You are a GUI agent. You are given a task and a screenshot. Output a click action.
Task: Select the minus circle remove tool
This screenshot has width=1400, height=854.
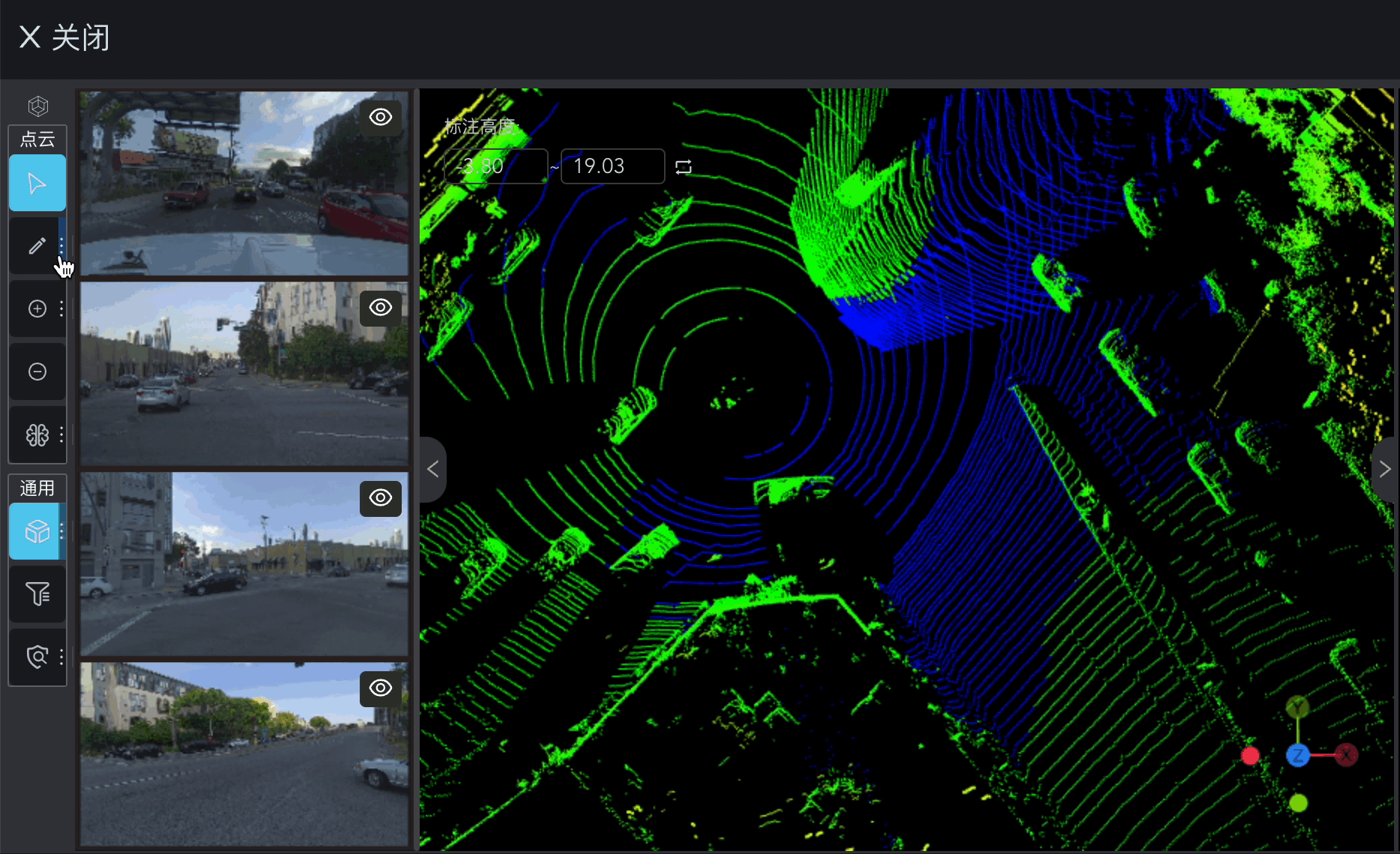click(37, 372)
